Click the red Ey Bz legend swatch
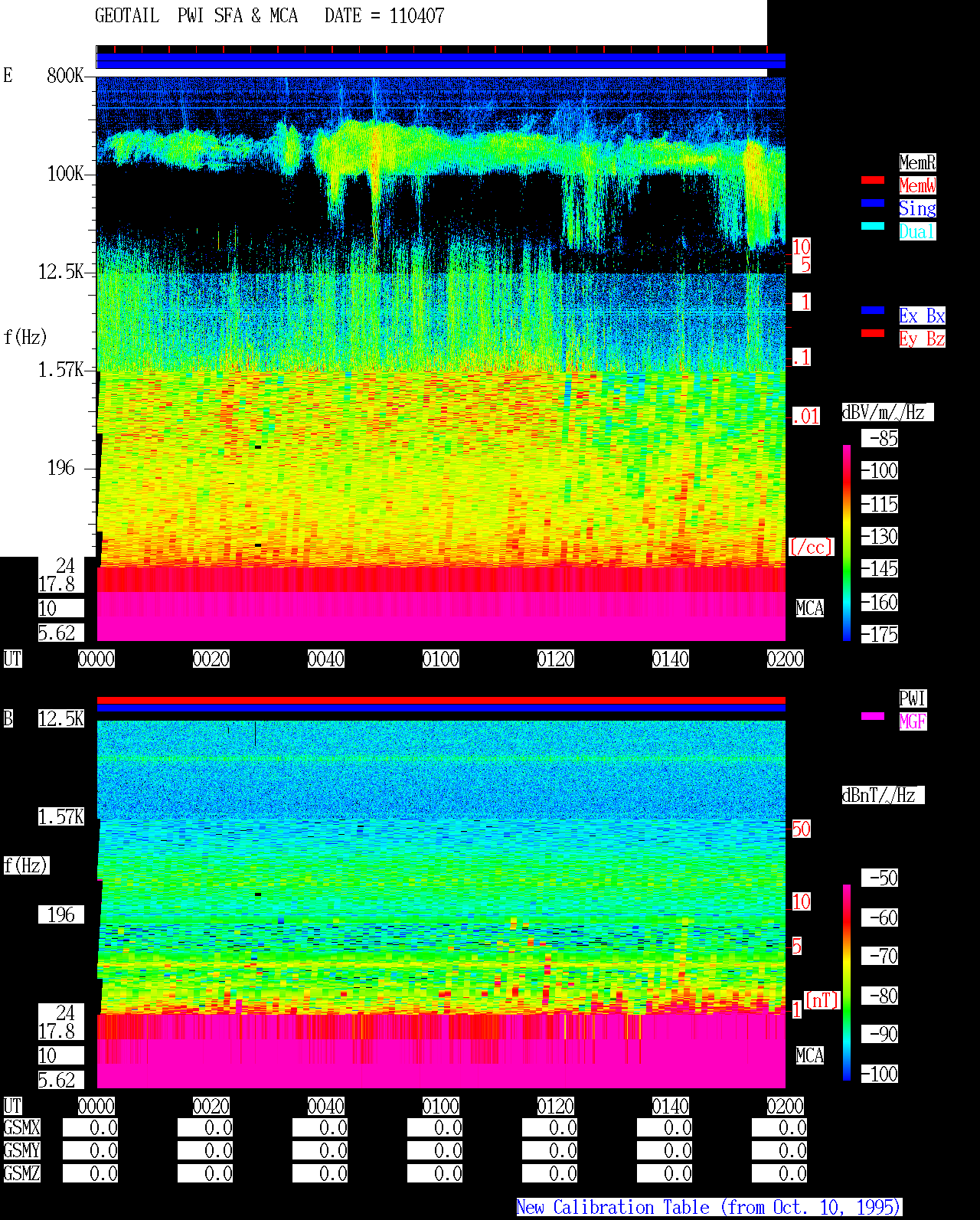Image resolution: width=980 pixels, height=1220 pixels. [873, 333]
